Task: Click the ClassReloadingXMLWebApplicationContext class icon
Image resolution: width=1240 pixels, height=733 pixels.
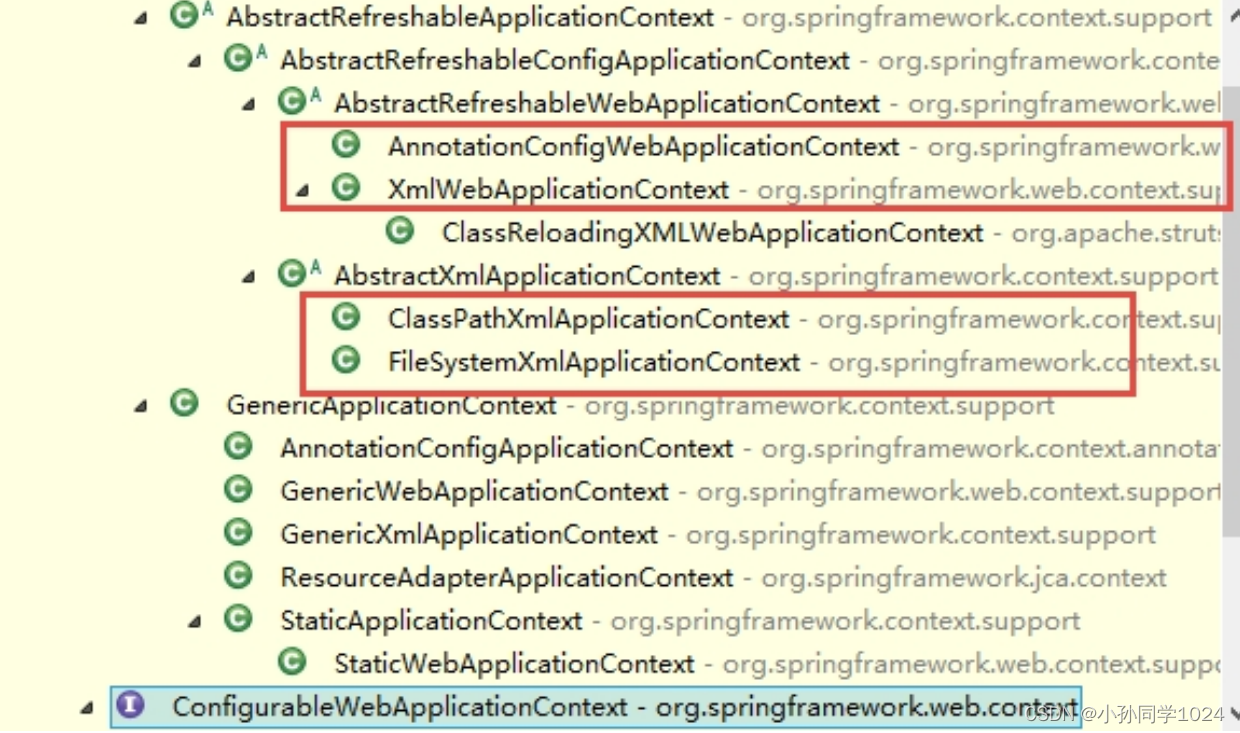Action: coord(399,231)
